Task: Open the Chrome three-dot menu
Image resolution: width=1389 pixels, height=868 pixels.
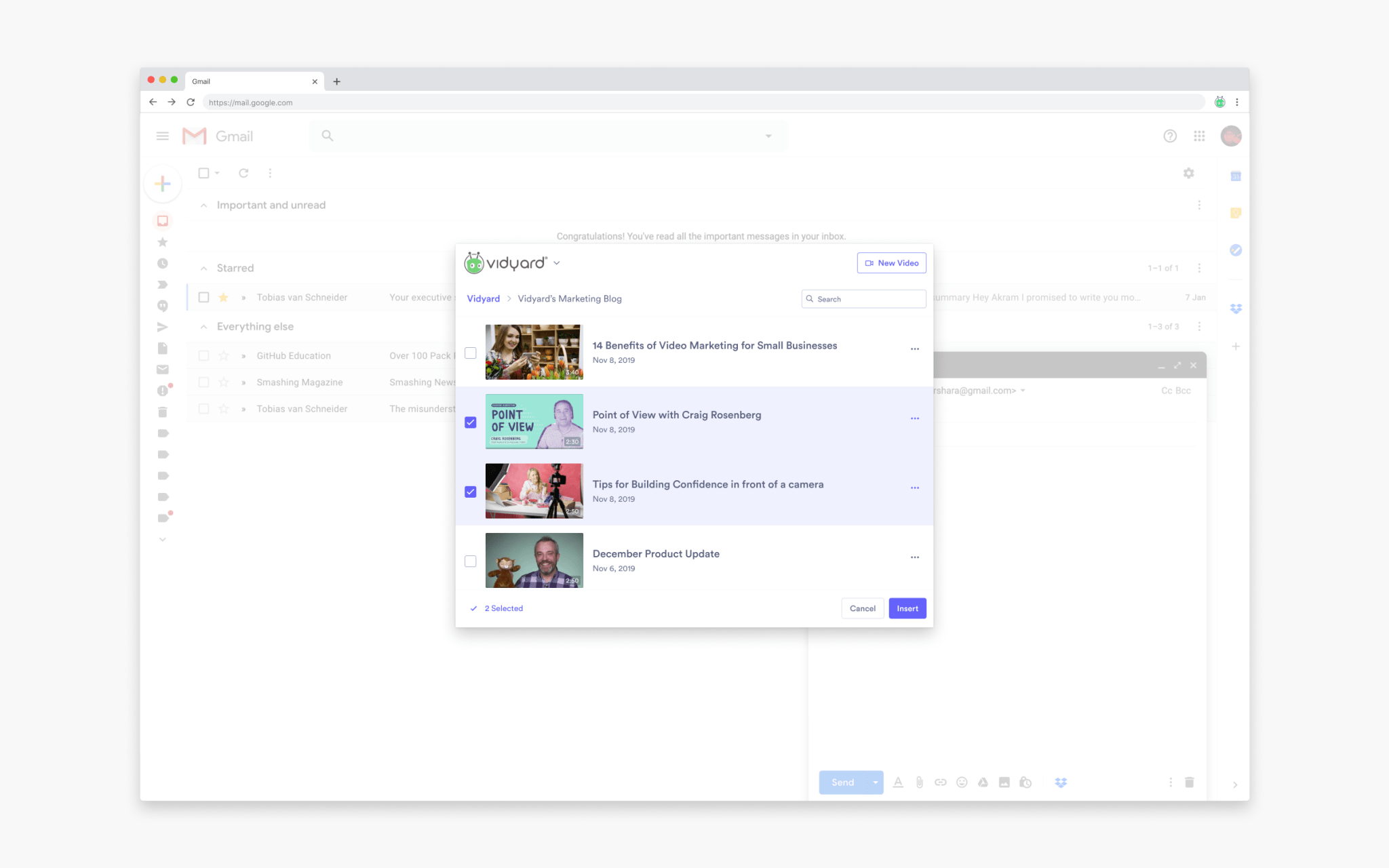Action: 1237,102
